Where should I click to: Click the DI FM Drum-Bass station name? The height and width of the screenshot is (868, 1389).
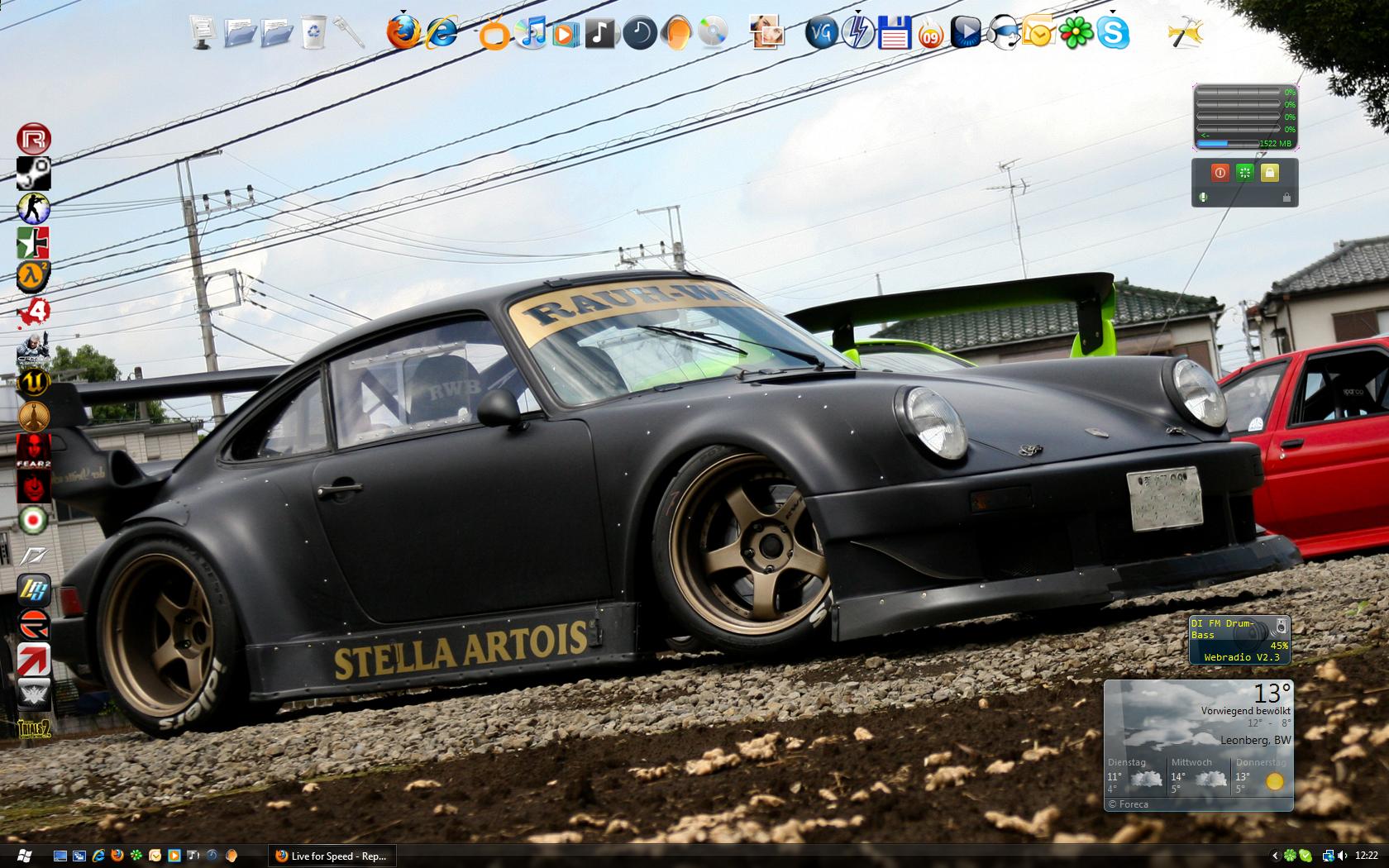pos(1223,628)
